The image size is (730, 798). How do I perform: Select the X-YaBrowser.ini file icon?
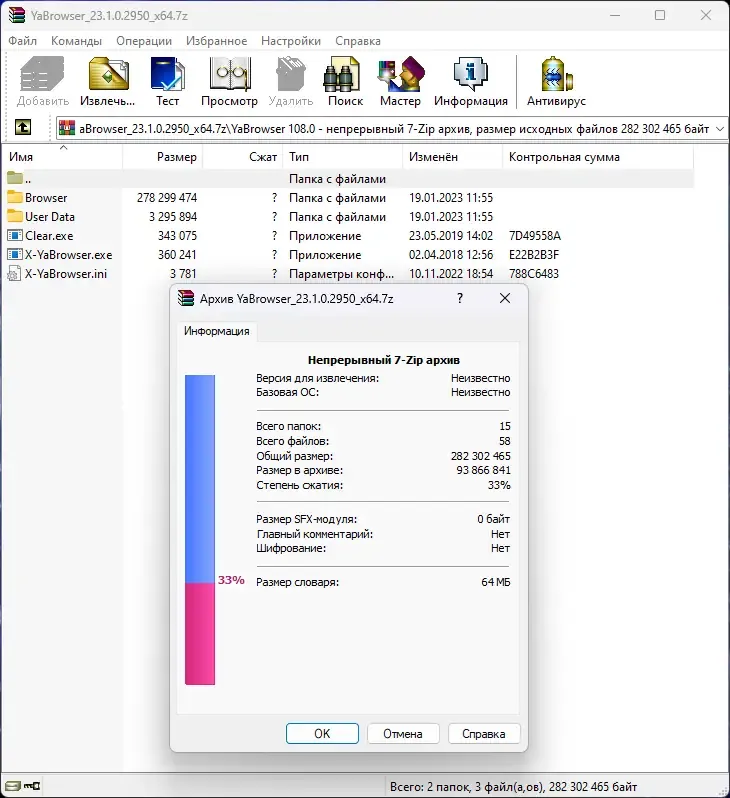tap(14, 273)
